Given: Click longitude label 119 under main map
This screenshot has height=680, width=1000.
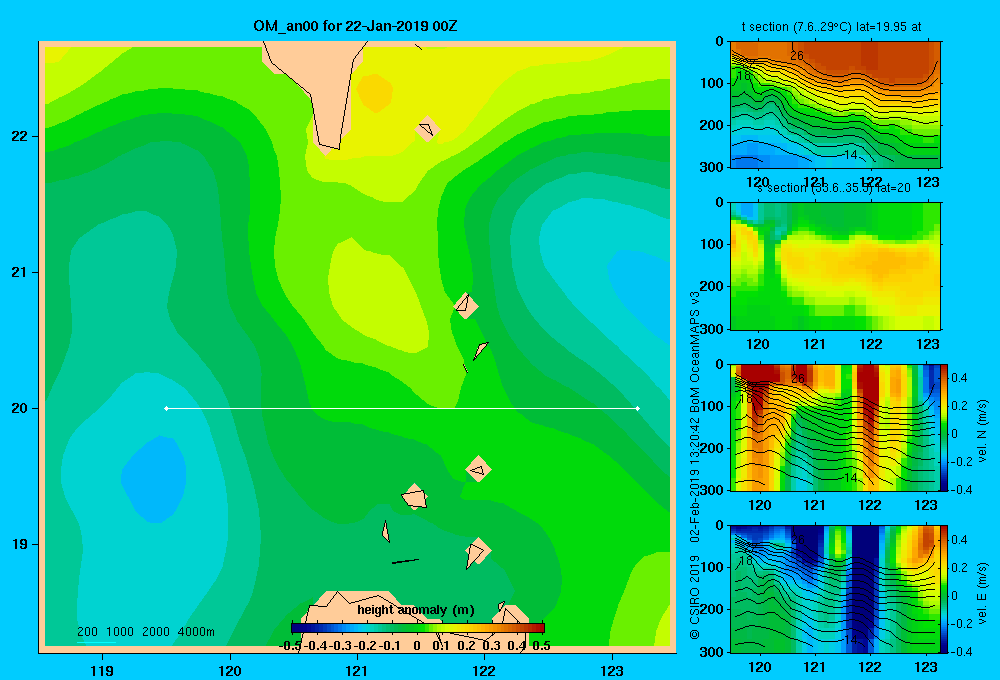Looking at the screenshot, I should [x=102, y=670].
